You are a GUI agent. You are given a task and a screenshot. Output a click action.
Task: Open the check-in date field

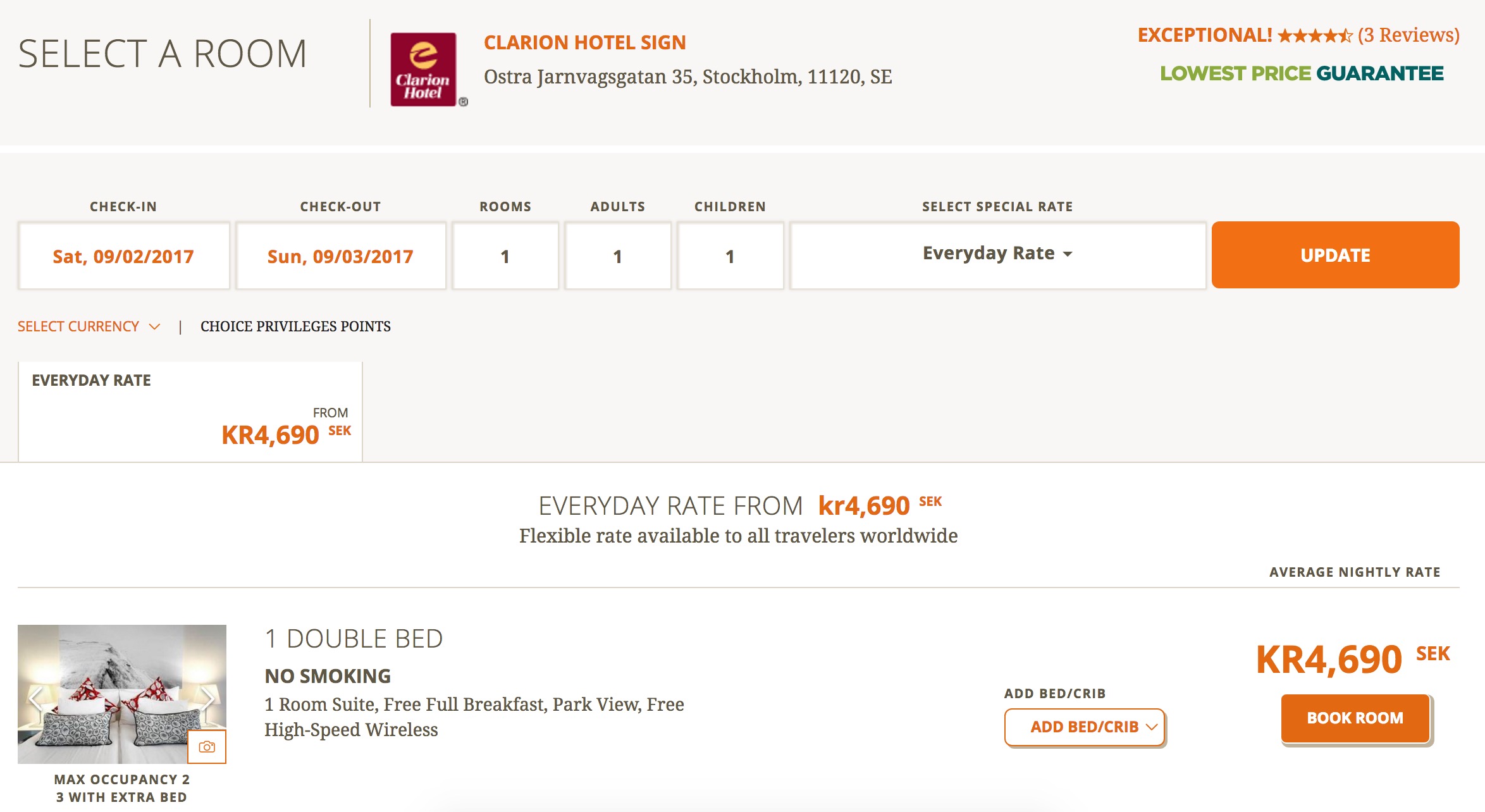[123, 255]
